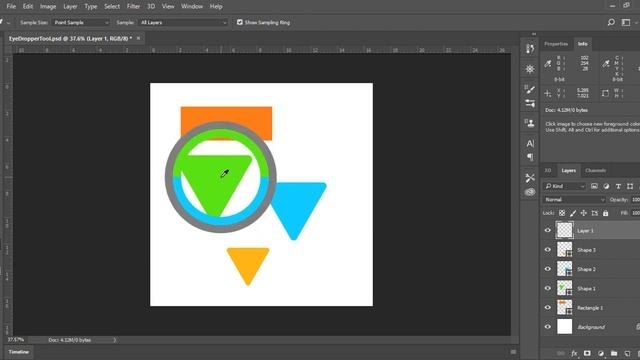Click the search magnifier icon

611,22
